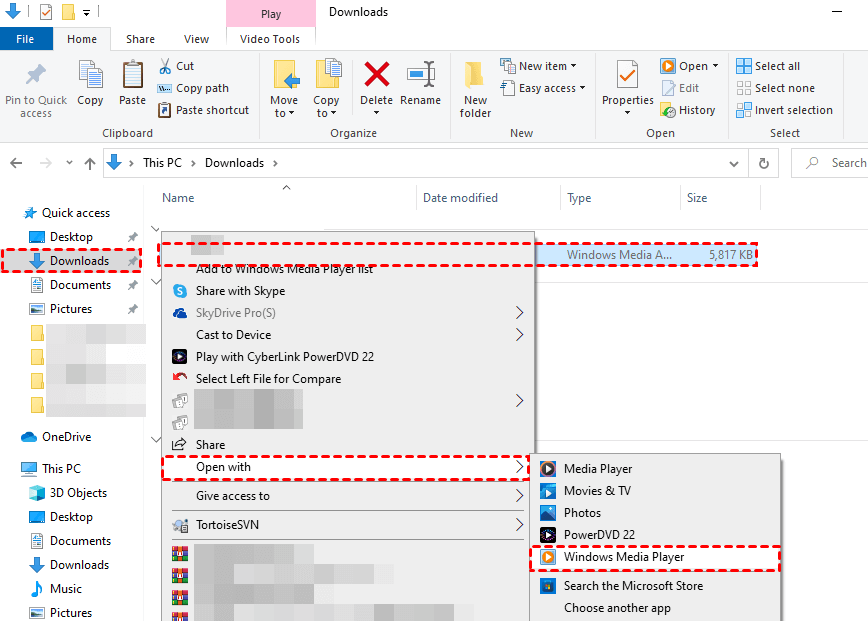Click Choose another app
This screenshot has width=868, height=621.
pos(655,608)
